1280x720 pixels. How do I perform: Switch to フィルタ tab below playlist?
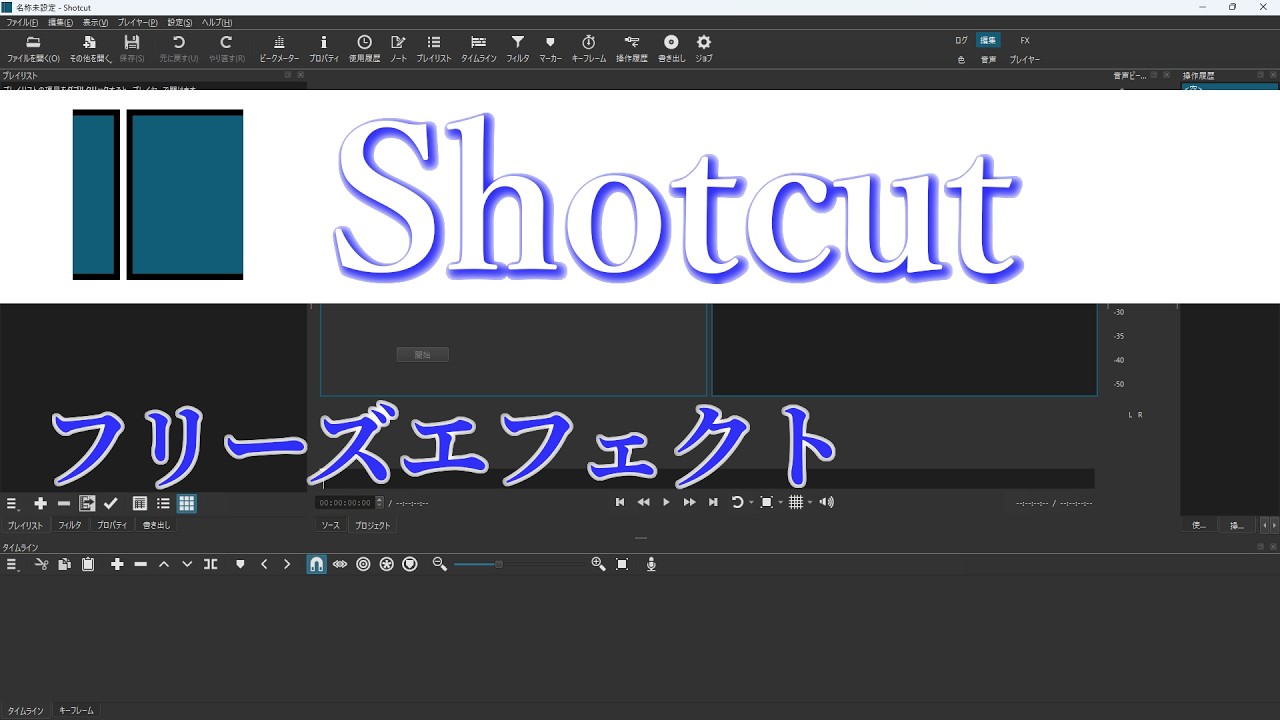tap(70, 525)
